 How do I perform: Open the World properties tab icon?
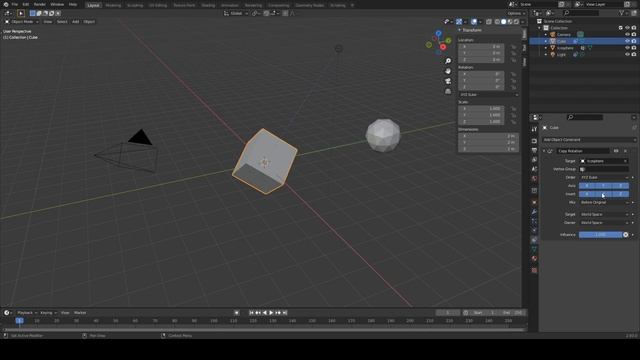coord(534,178)
